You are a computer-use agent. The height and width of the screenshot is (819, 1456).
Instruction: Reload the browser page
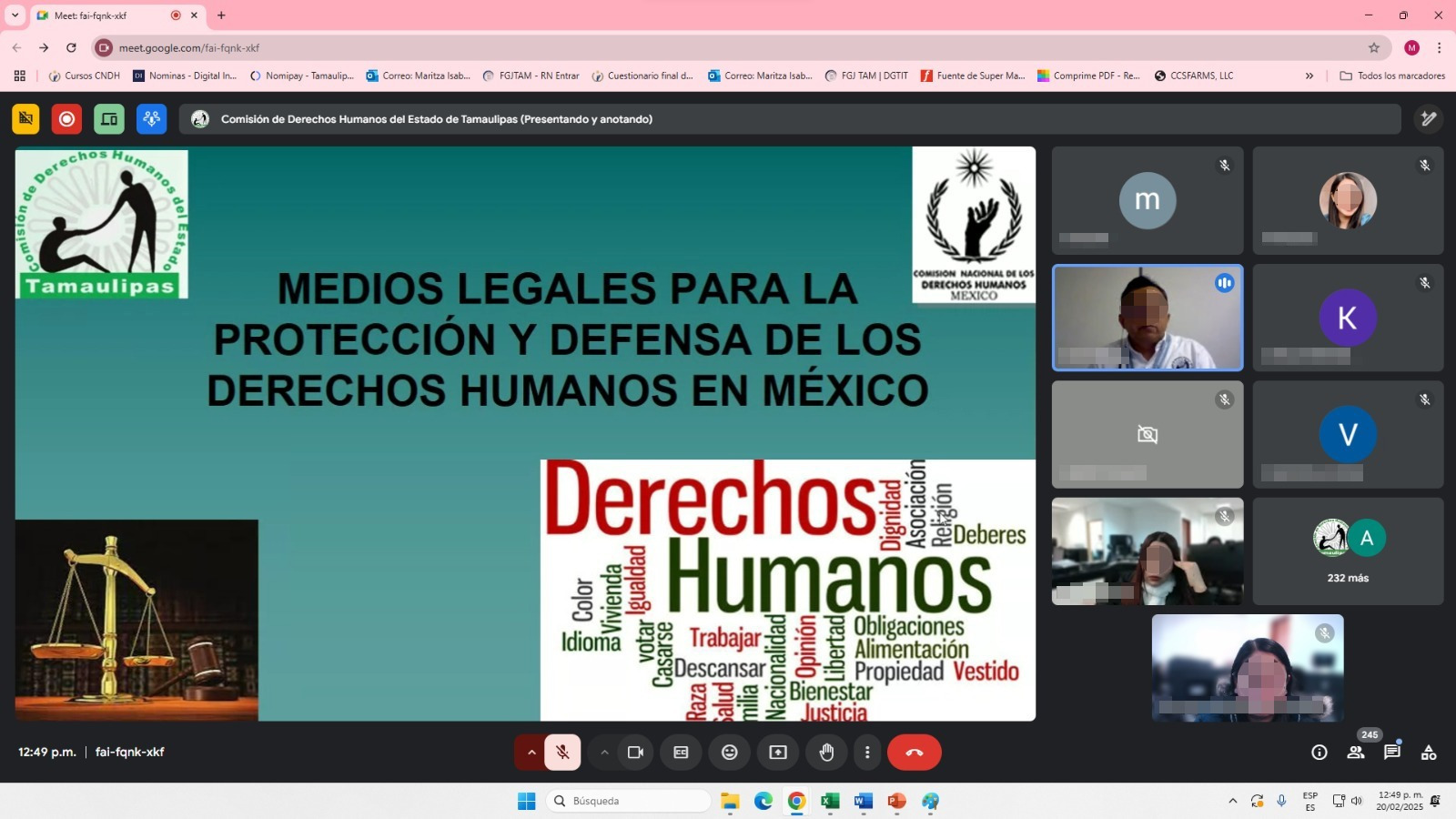point(71,47)
